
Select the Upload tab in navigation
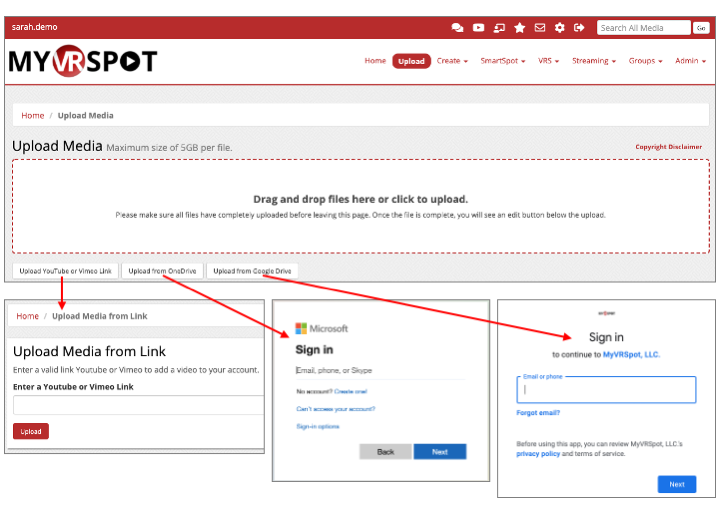(x=411, y=61)
